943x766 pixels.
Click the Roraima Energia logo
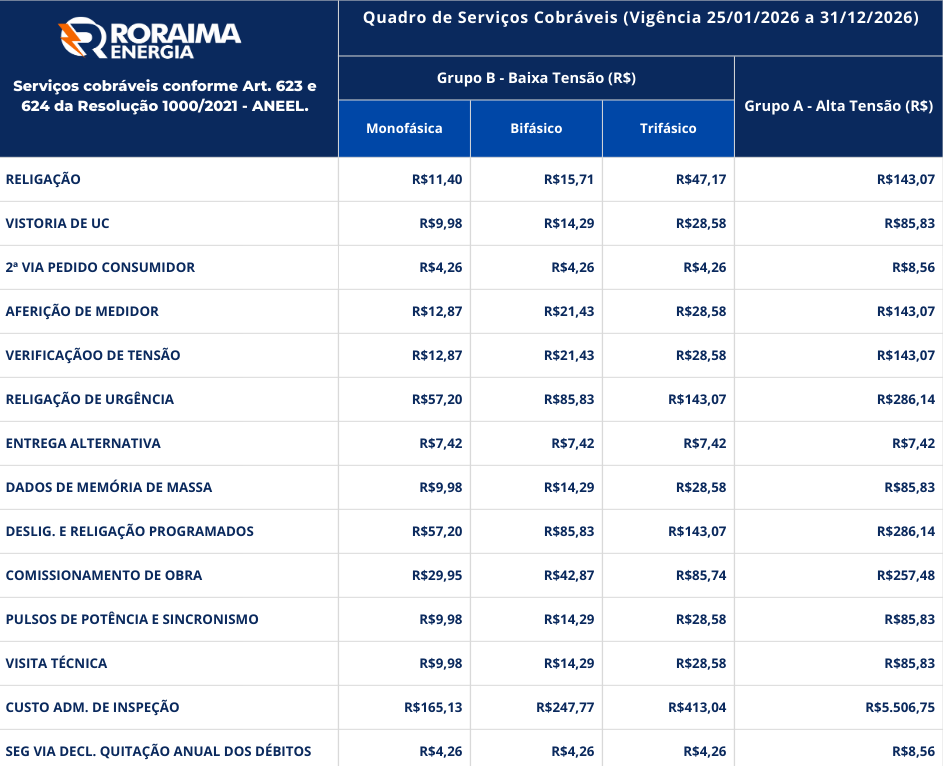pos(150,39)
